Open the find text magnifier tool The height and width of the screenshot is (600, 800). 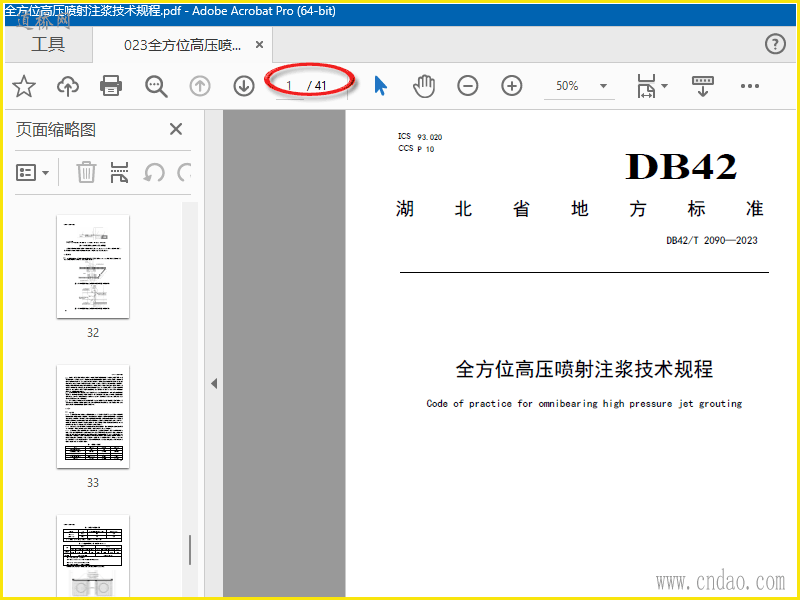156,86
